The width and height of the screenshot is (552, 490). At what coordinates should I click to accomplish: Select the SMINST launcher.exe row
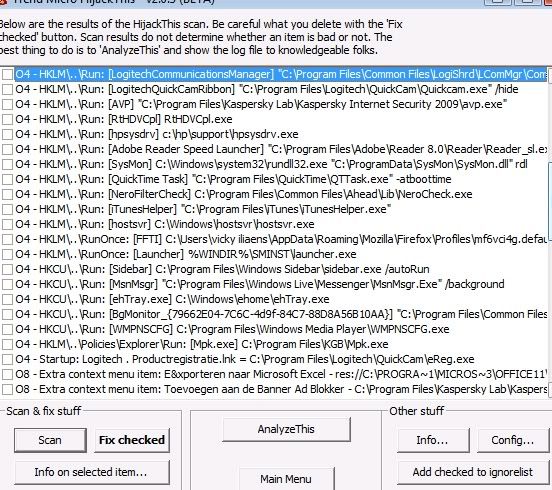[x=186, y=254]
